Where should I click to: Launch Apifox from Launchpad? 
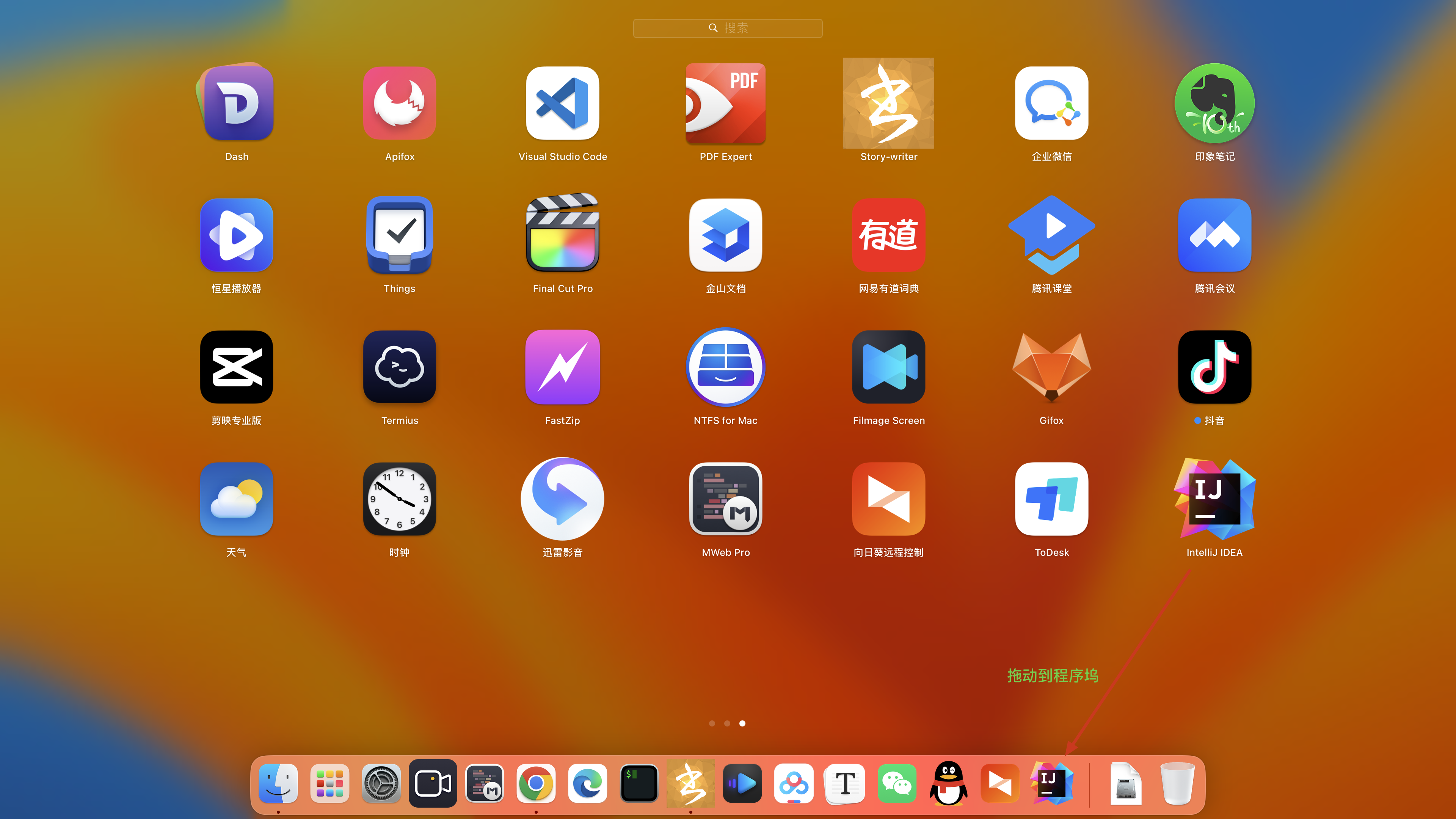pos(400,103)
